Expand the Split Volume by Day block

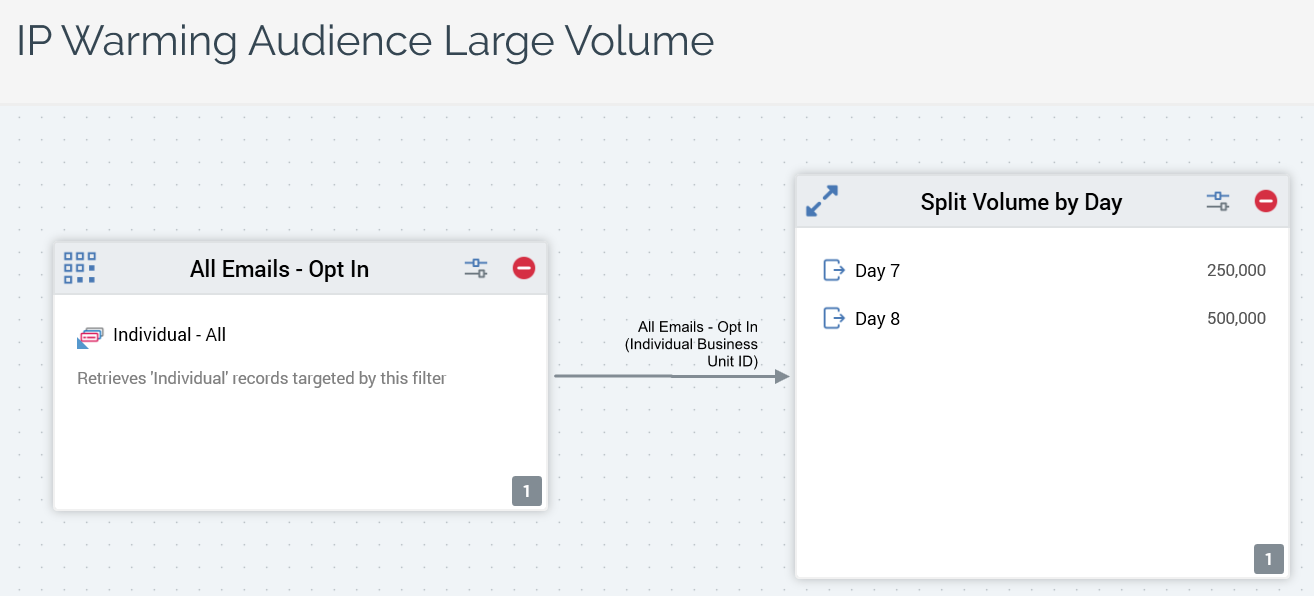click(822, 201)
